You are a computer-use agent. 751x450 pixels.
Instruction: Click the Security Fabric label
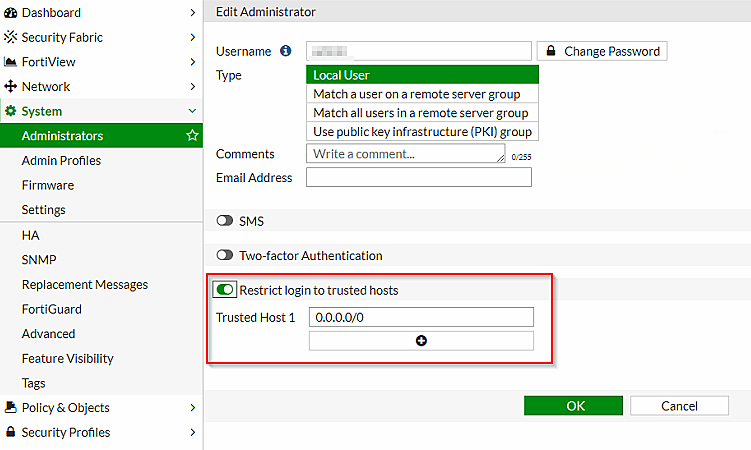tap(62, 37)
